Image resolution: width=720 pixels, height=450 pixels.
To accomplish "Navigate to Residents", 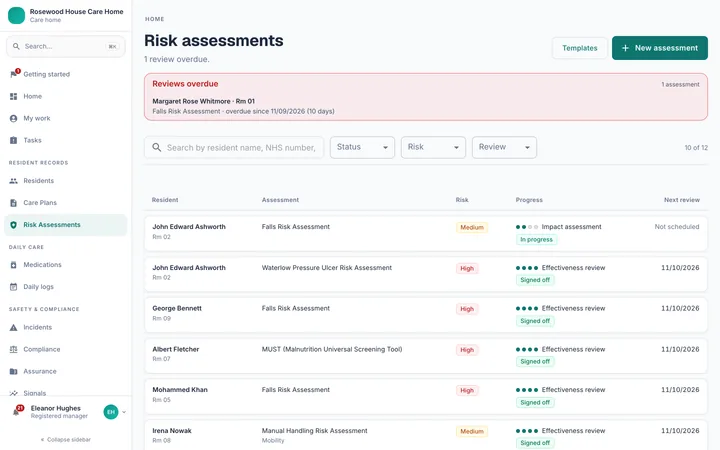I will coord(66,181).
